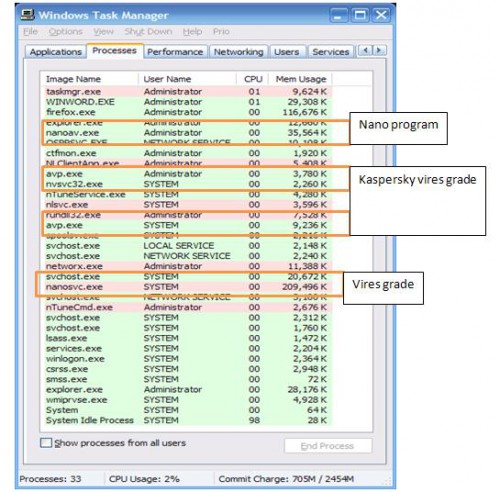500x492 pixels.
Task: Sort processes by CPU column header
Action: click(x=253, y=79)
